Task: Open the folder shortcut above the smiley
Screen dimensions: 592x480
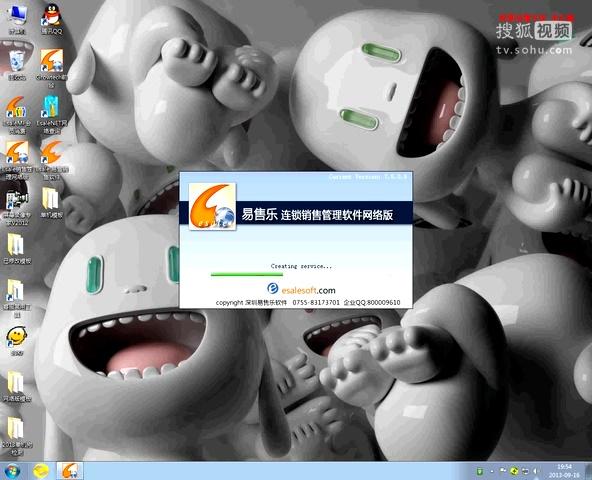Action: [x=17, y=298]
